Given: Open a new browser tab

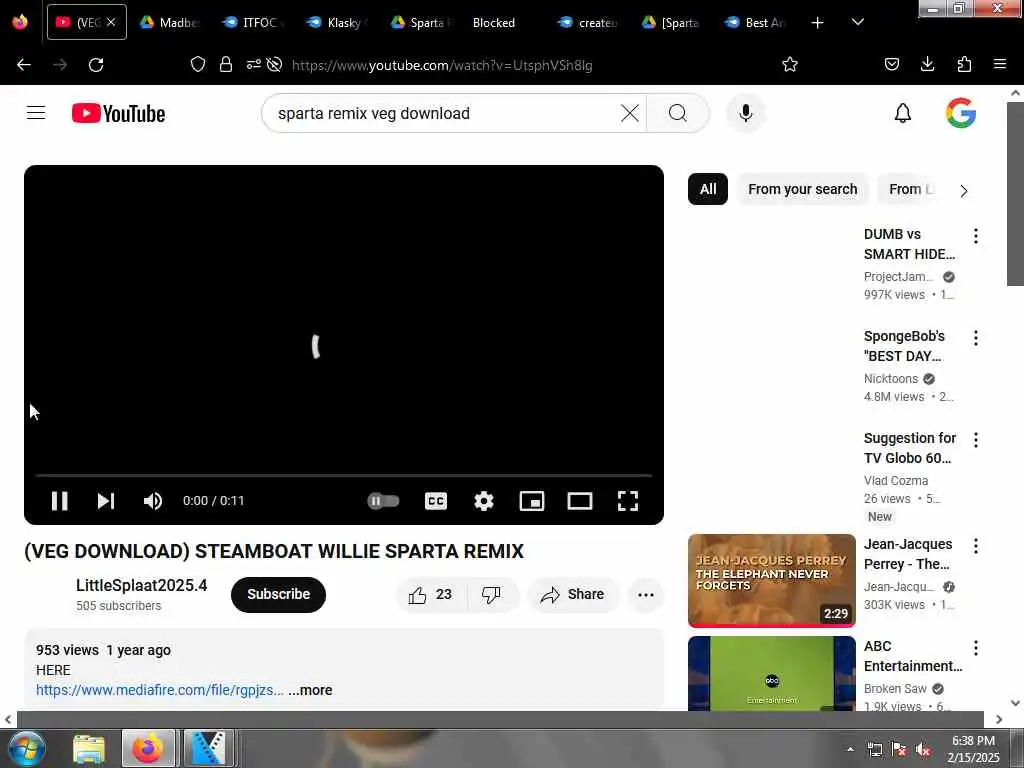Looking at the screenshot, I should (817, 23).
